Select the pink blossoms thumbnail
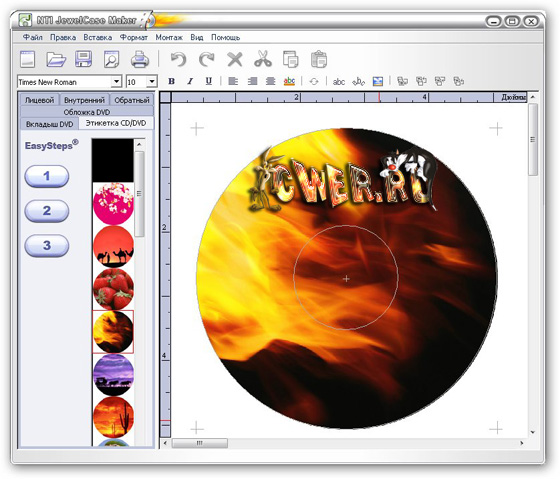 113,204
